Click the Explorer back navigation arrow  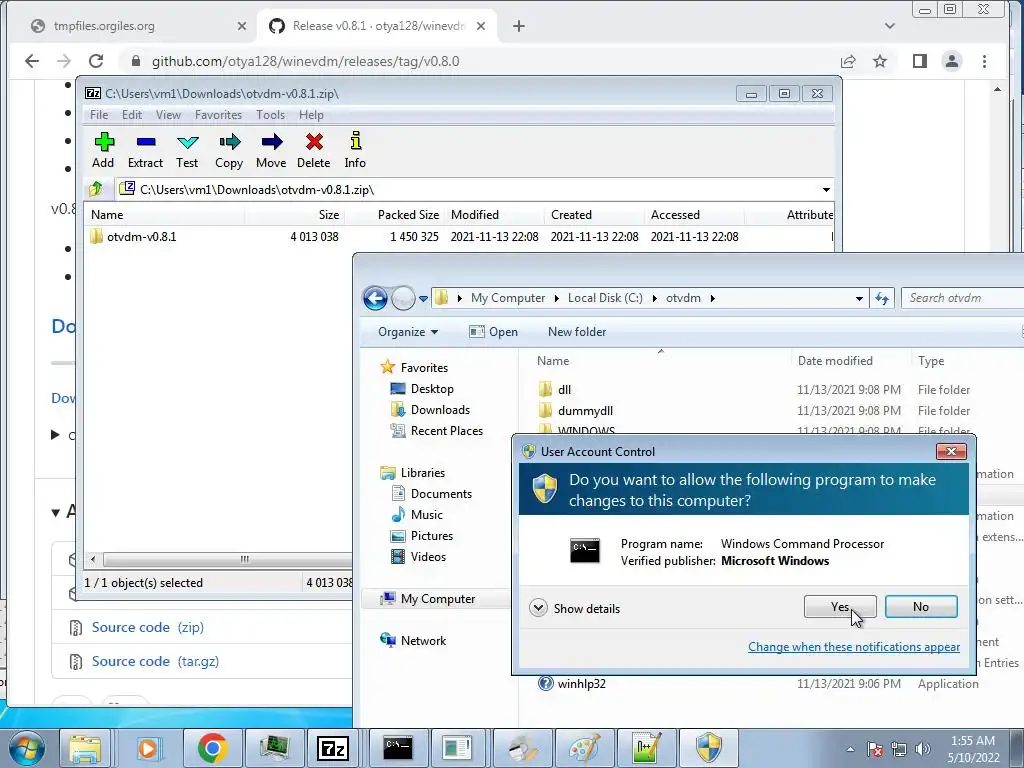pos(376,298)
